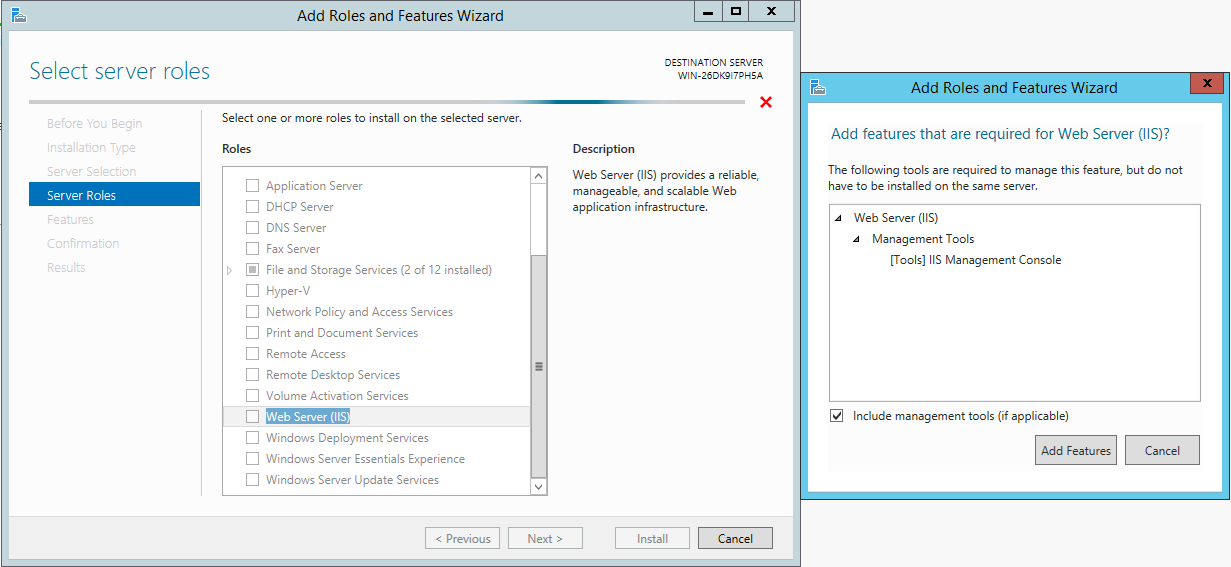Enable the Remote Access role checkbox
1231x567 pixels.
click(252, 354)
